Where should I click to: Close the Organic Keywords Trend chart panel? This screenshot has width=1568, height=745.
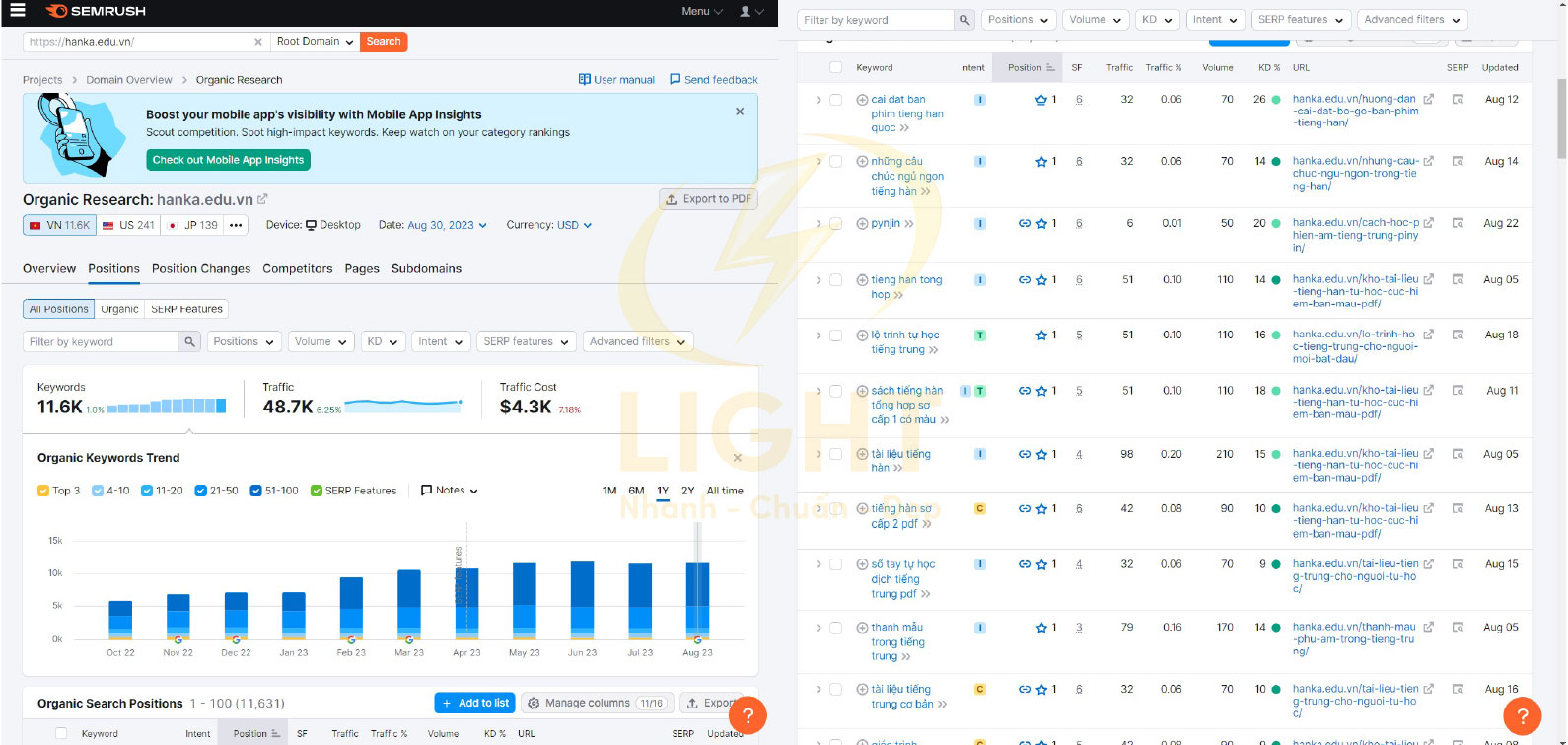pyautogui.click(x=737, y=458)
